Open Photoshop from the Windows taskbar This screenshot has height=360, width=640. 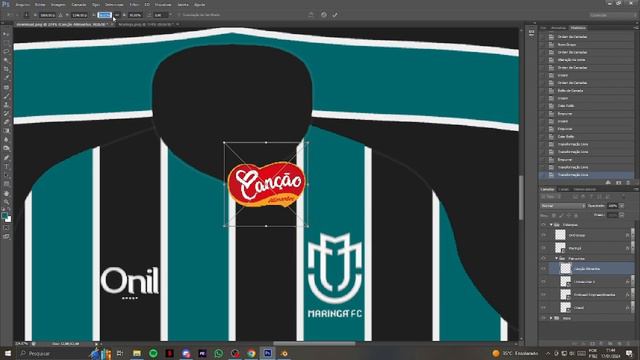click(267, 353)
